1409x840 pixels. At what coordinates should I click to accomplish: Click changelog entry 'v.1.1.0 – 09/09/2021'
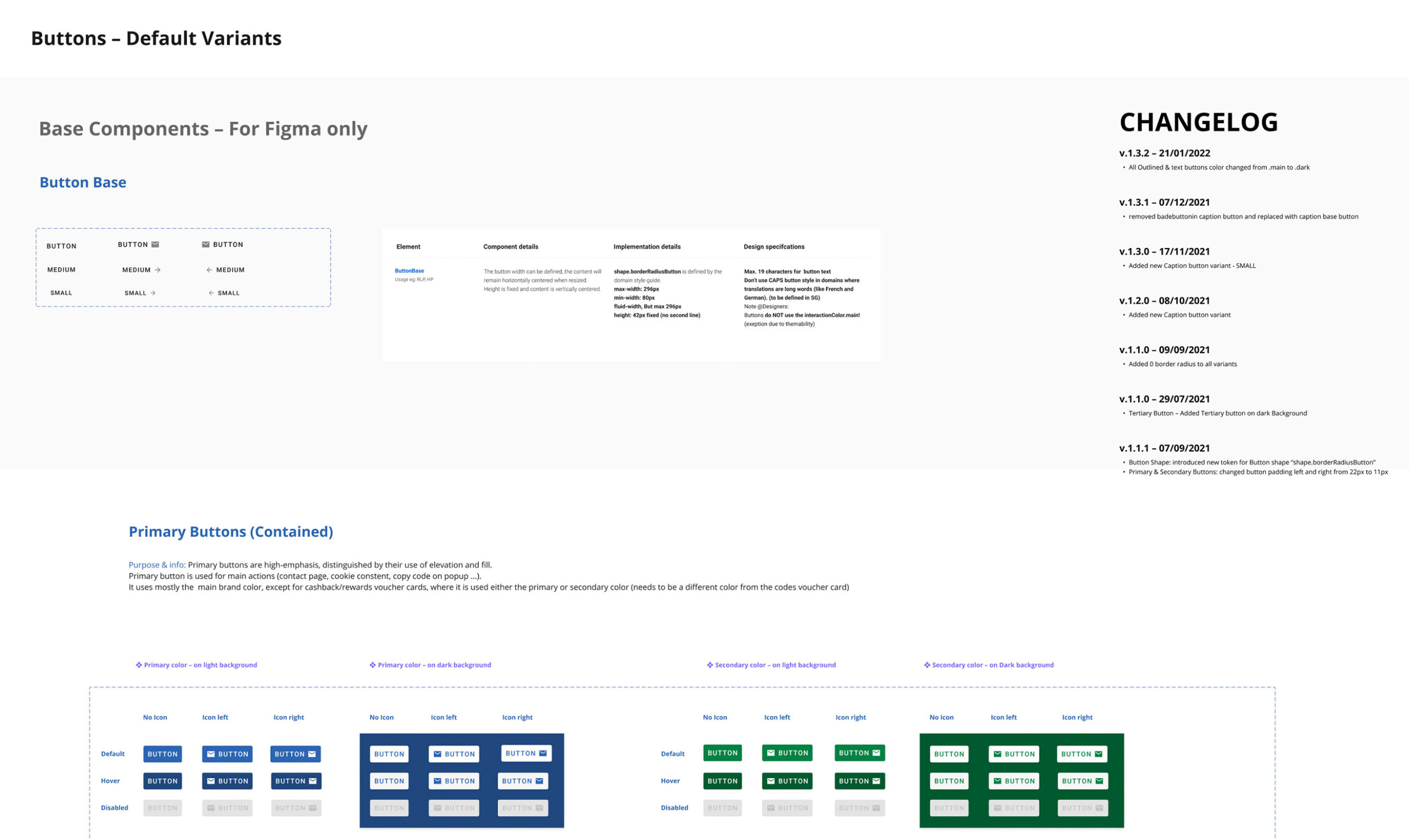(1165, 350)
